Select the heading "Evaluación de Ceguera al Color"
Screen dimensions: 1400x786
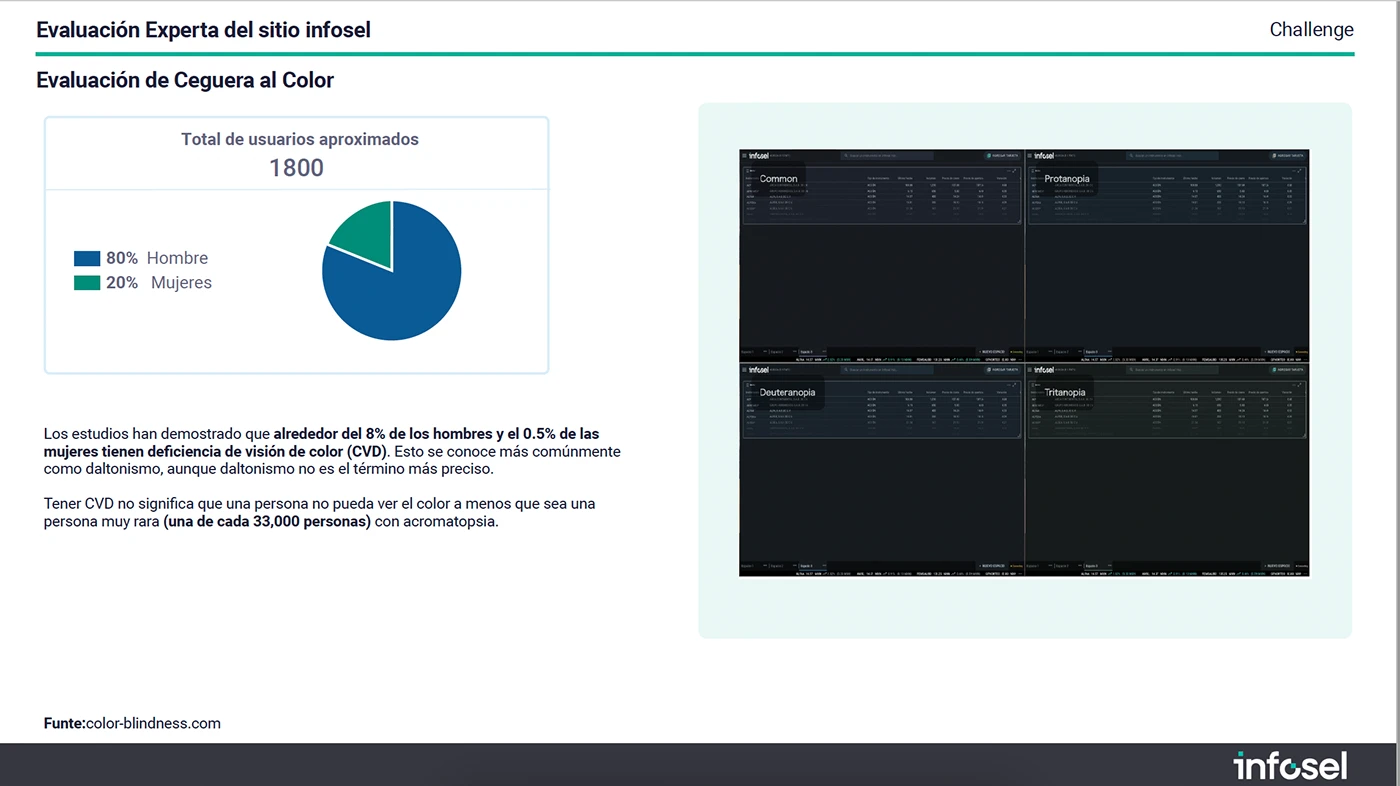pyautogui.click(x=185, y=80)
